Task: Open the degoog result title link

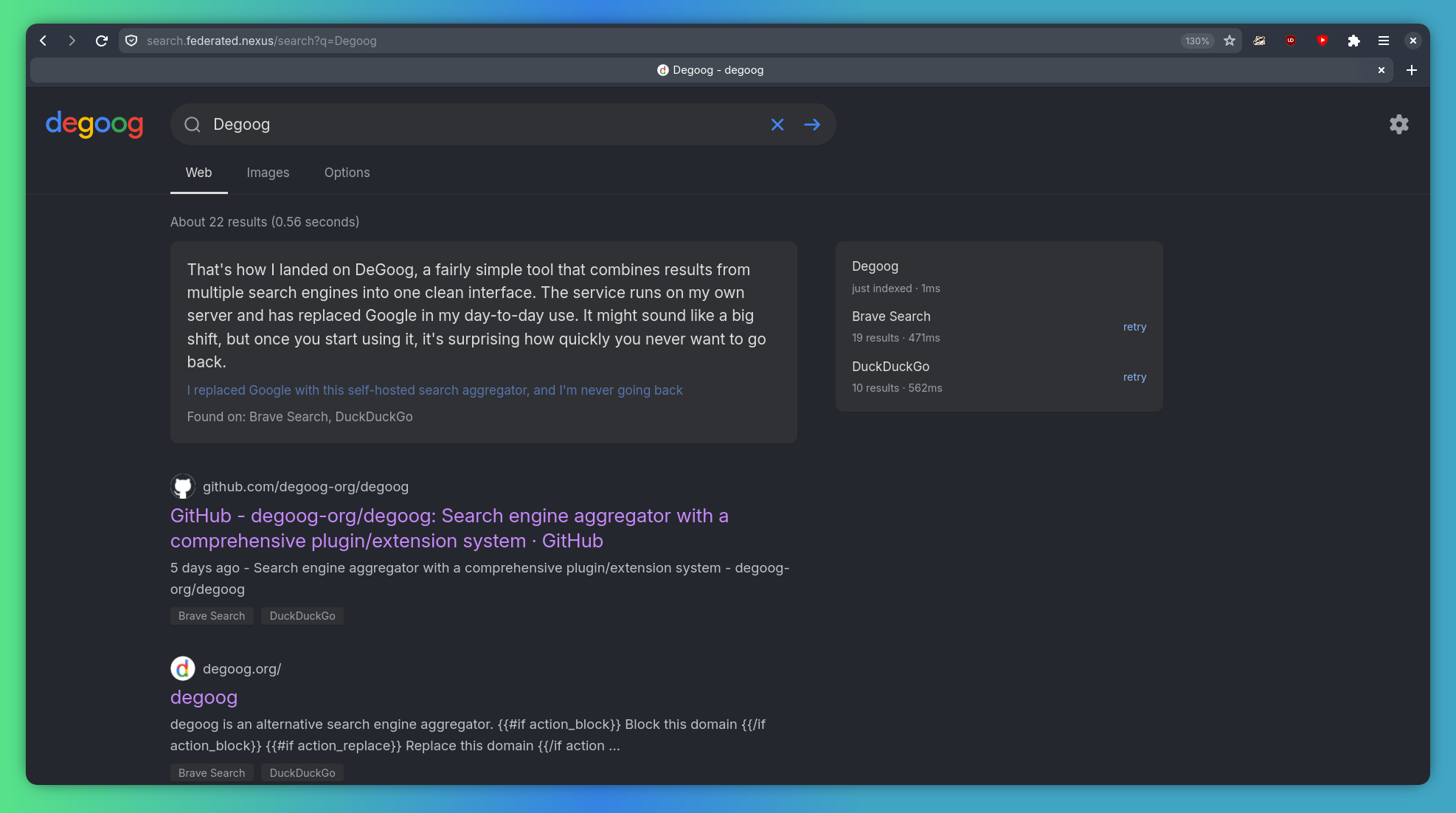Action: click(x=204, y=697)
